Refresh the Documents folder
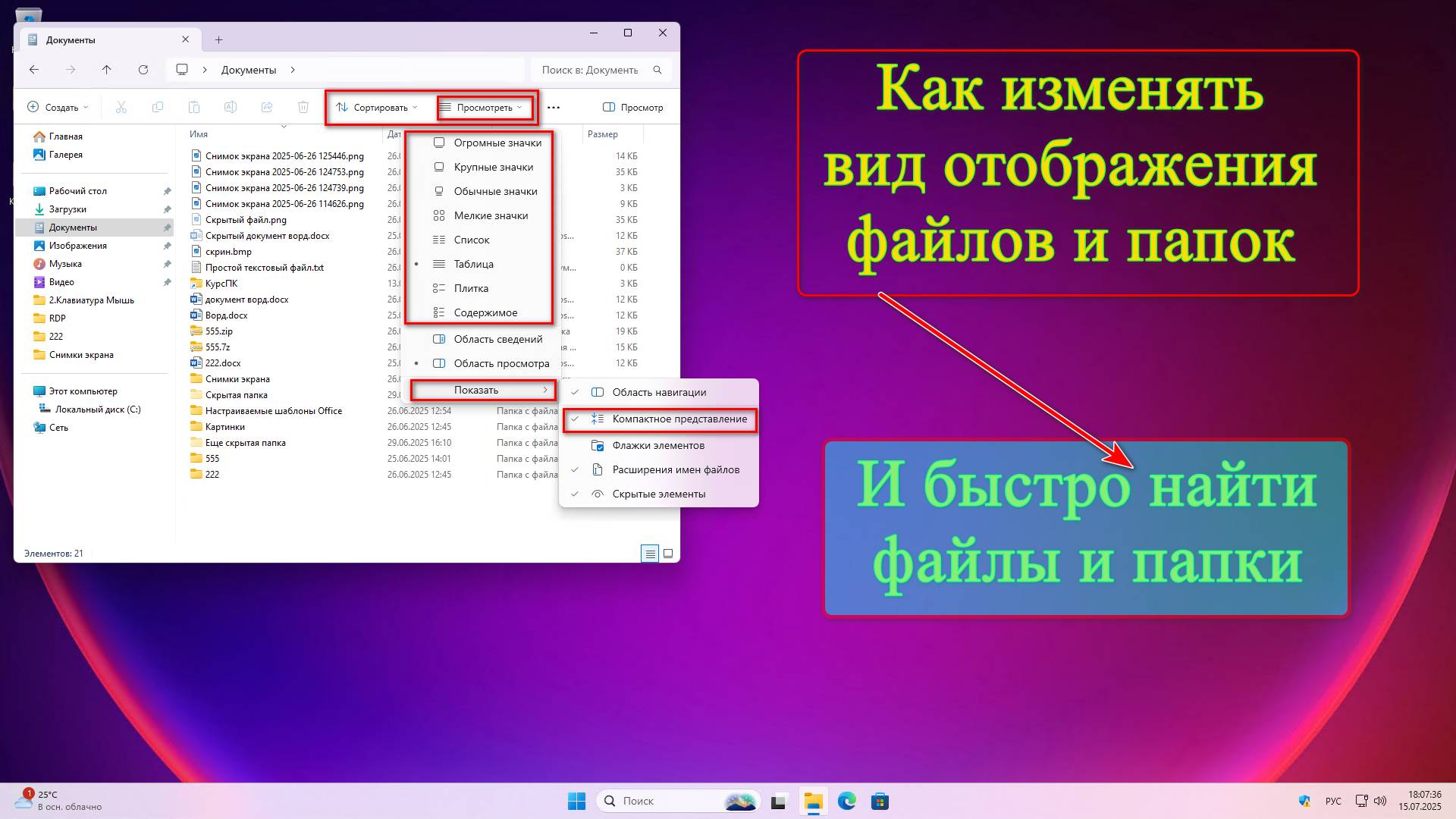Image resolution: width=1456 pixels, height=819 pixels. 143,70
